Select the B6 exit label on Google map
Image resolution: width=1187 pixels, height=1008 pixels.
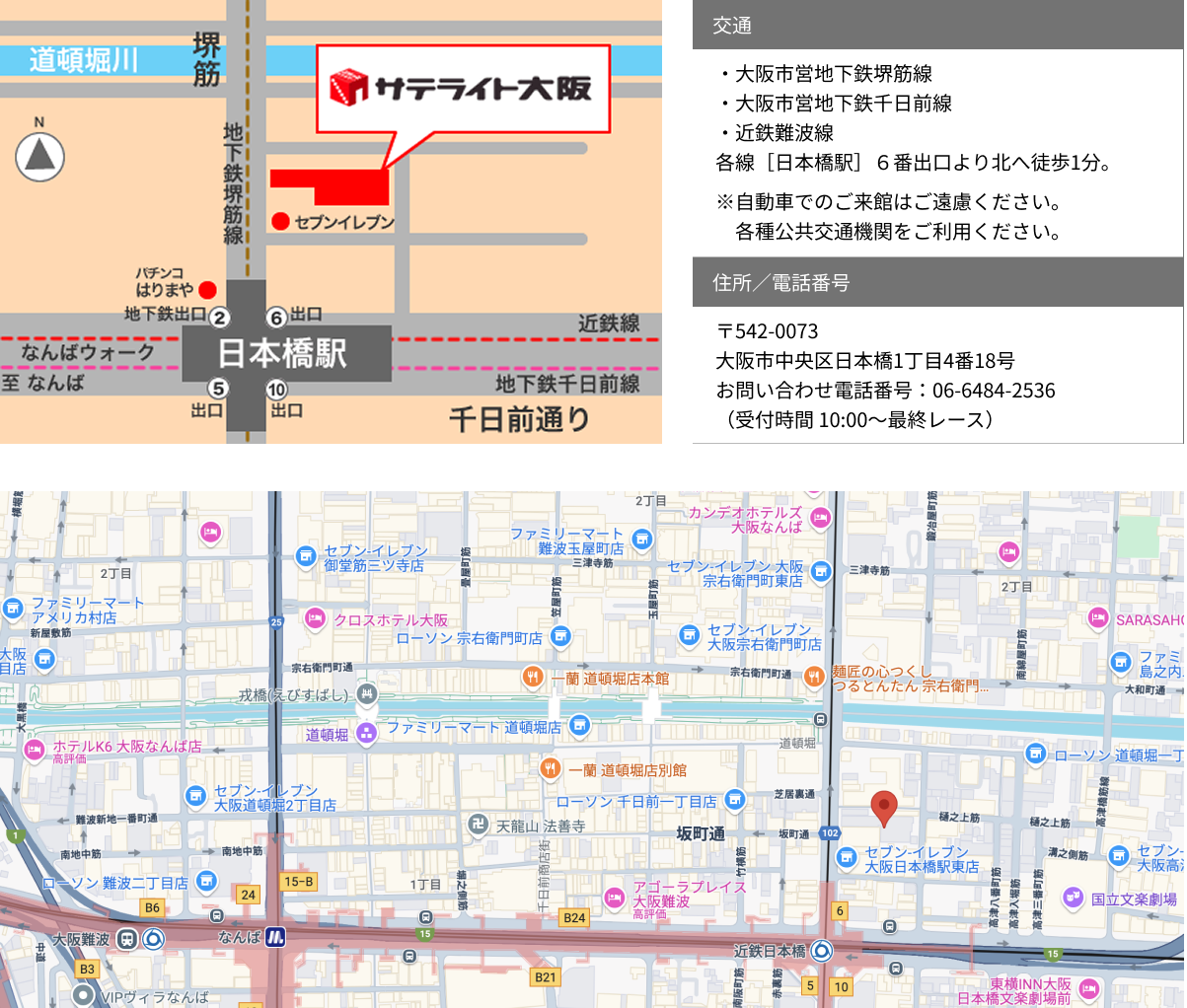(152, 907)
